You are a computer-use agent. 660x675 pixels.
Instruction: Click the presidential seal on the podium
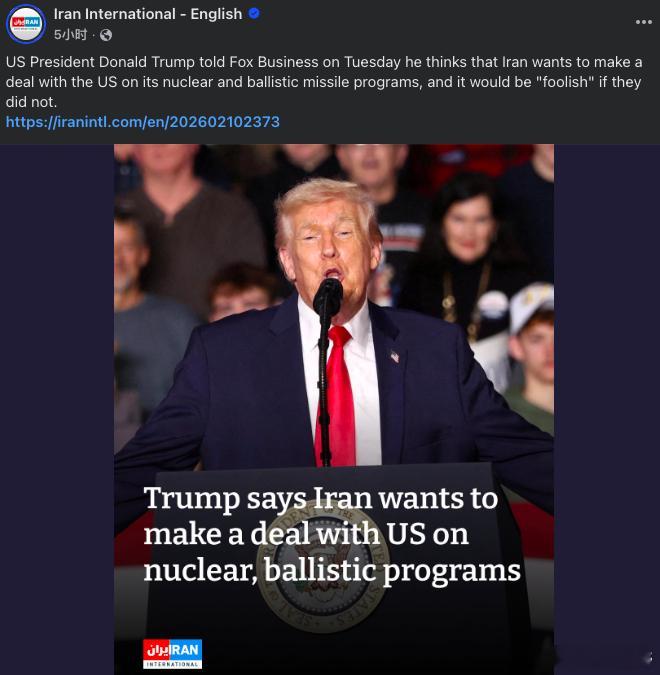(x=324, y=568)
